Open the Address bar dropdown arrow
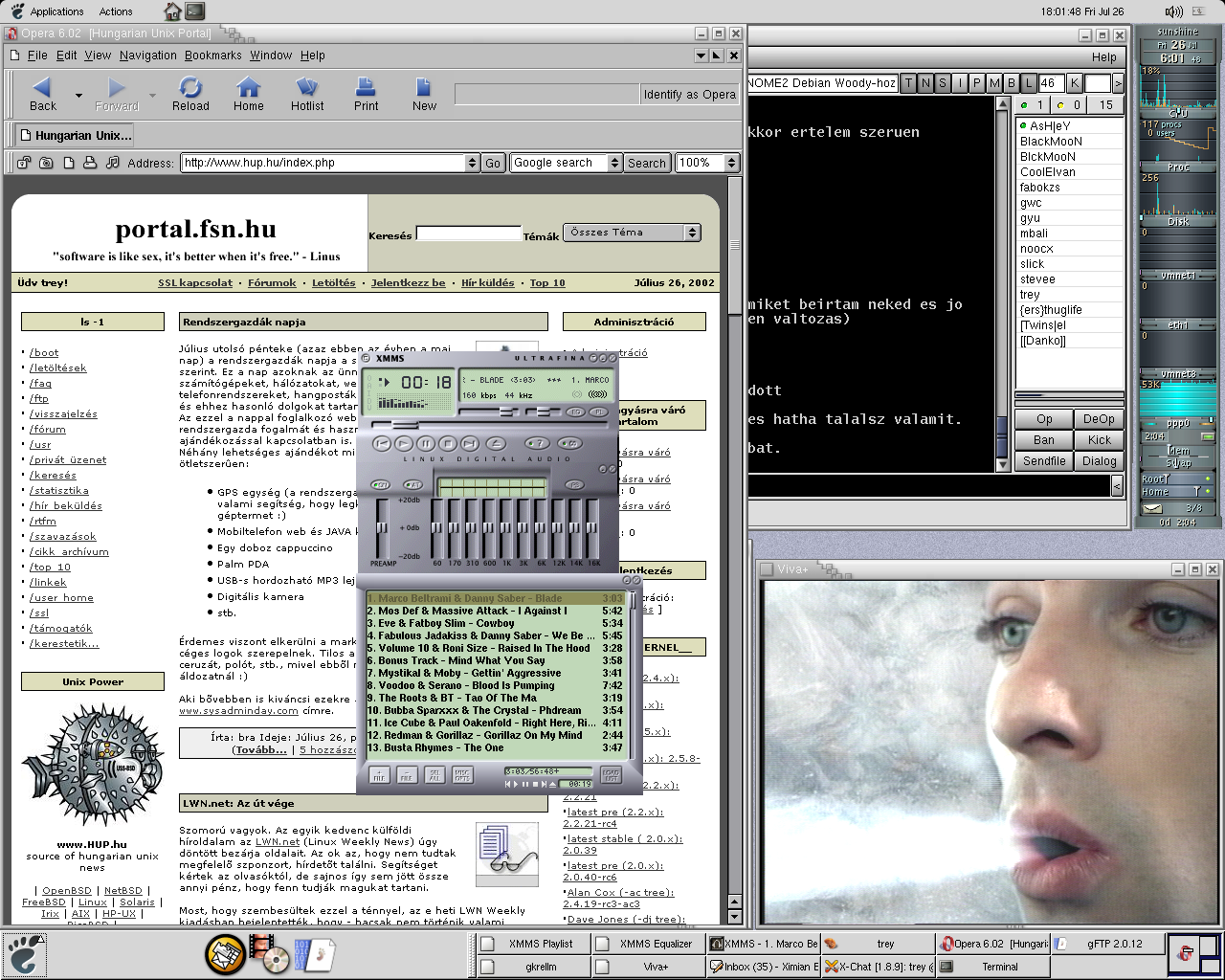 coord(472,163)
